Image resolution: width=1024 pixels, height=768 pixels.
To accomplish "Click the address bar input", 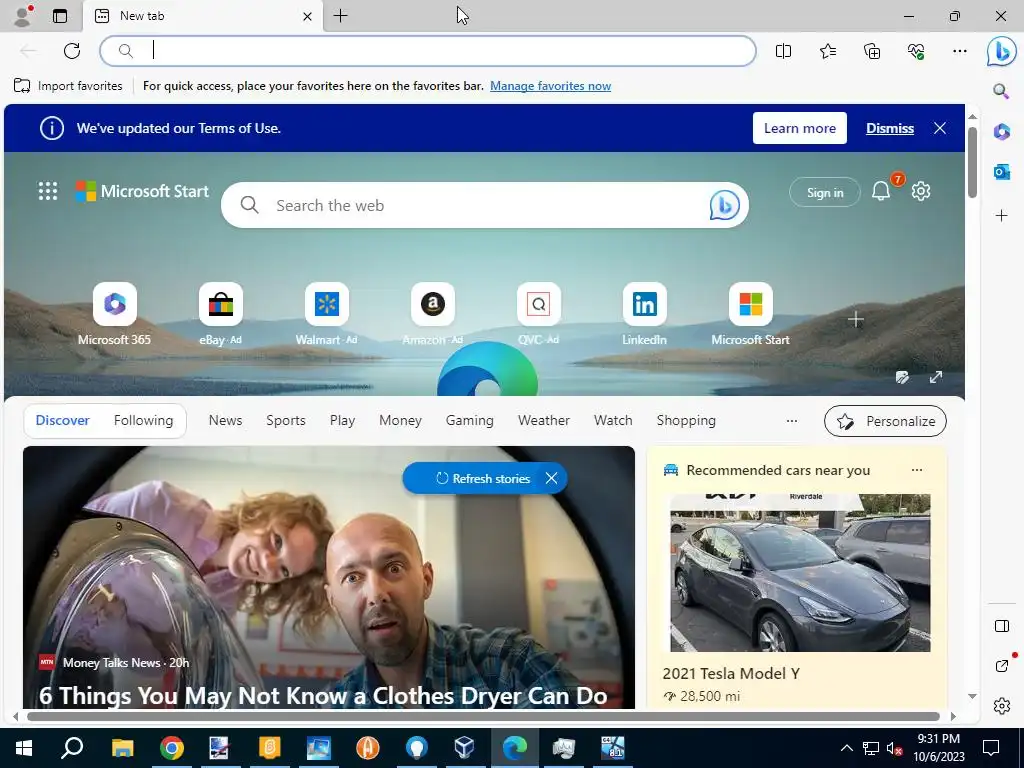I will coord(428,51).
